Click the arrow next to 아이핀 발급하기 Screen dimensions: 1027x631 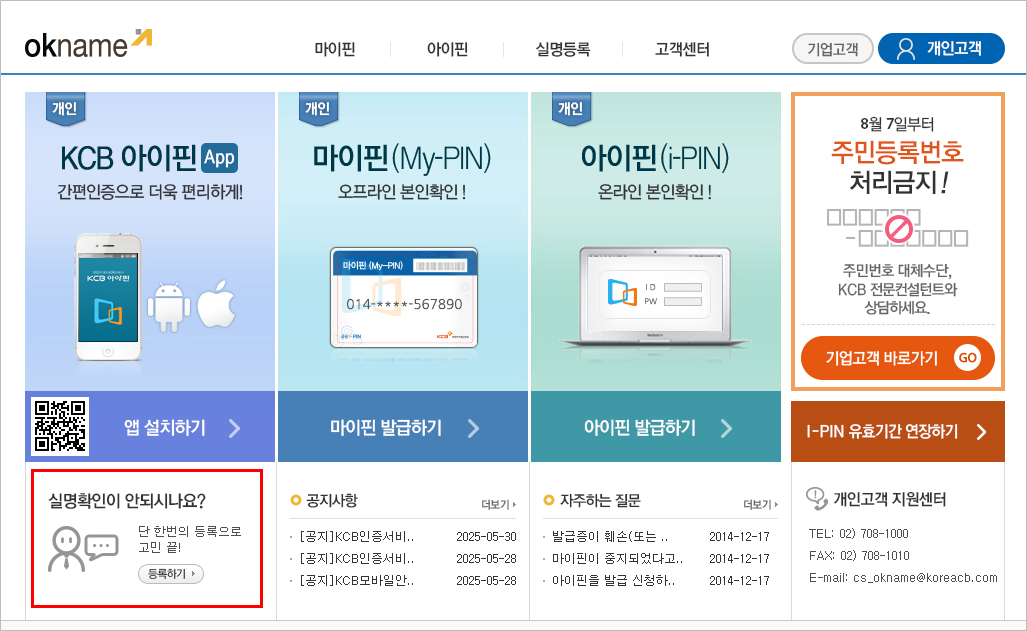726,429
